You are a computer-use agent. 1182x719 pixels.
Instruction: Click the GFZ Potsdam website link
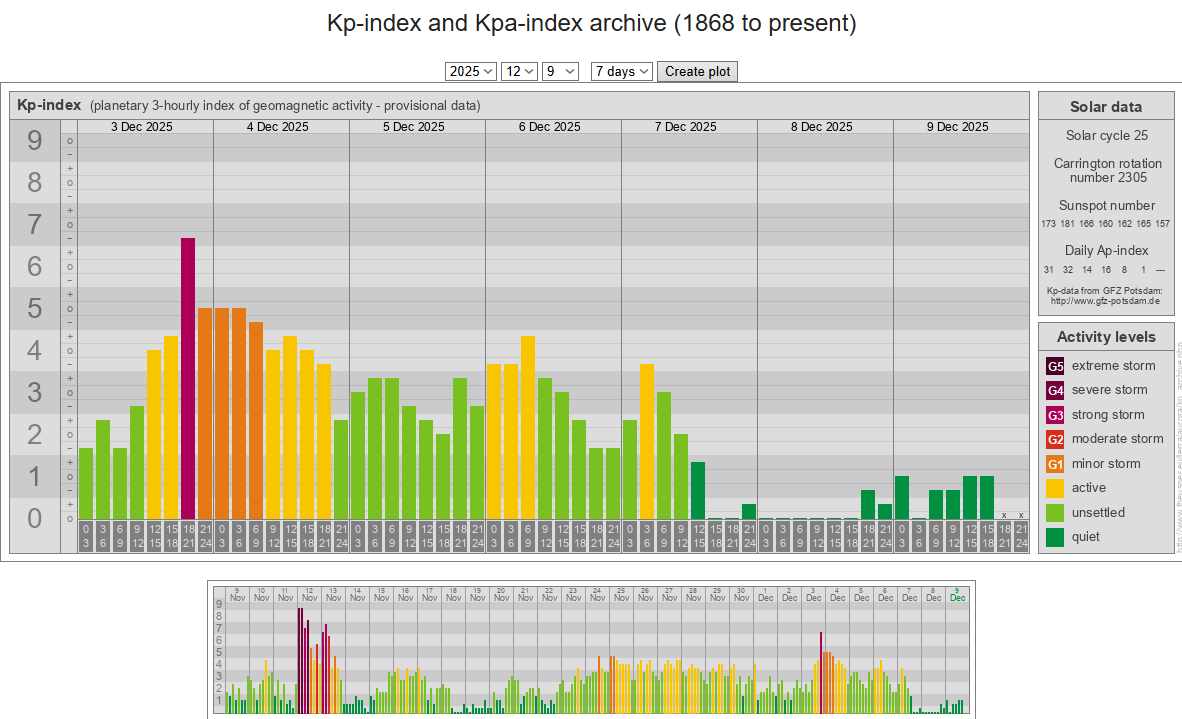click(x=1105, y=300)
